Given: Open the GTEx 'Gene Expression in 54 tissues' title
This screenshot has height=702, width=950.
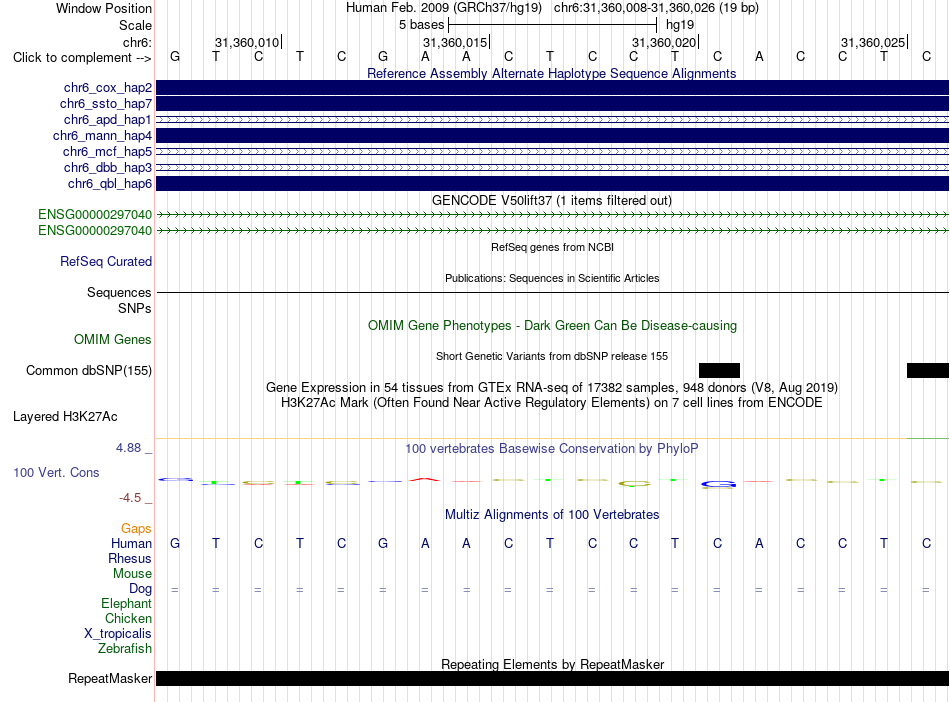Looking at the screenshot, I should (x=552, y=388).
